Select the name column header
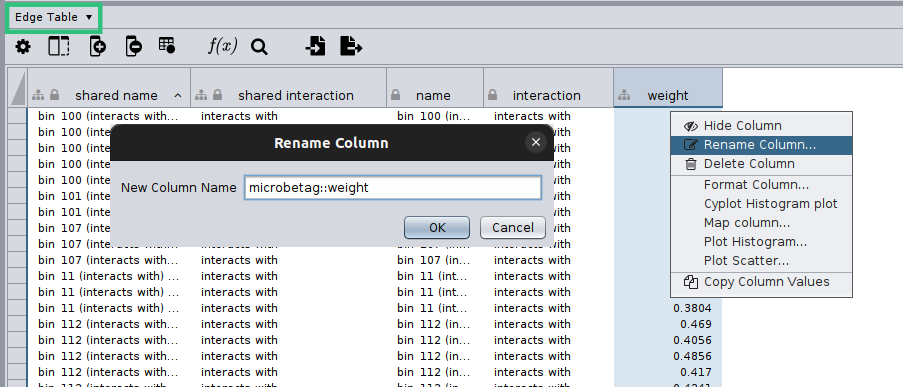The image size is (903, 387). pos(435,88)
